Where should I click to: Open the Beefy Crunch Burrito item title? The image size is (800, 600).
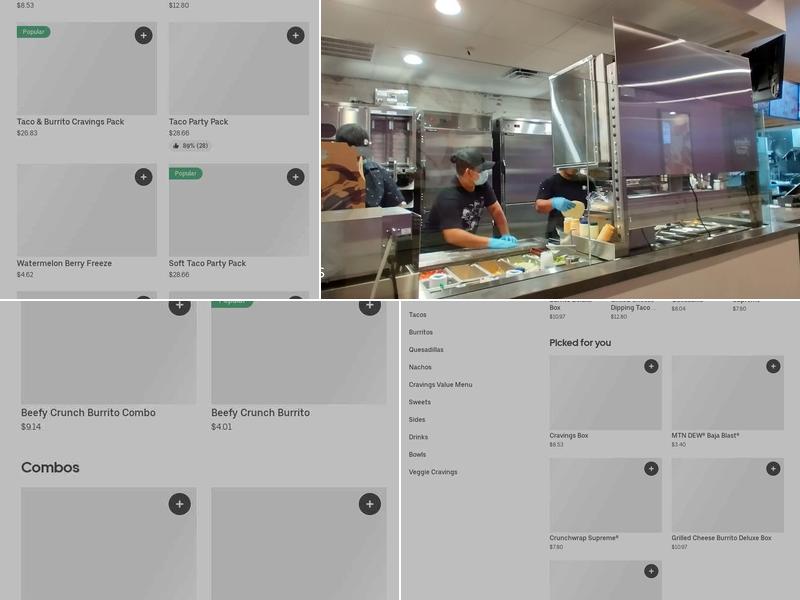260,412
